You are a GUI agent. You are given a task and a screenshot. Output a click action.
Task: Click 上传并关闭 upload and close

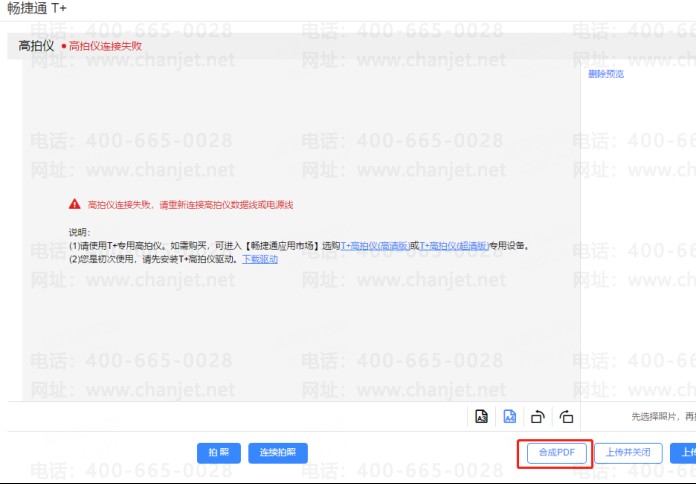point(628,453)
